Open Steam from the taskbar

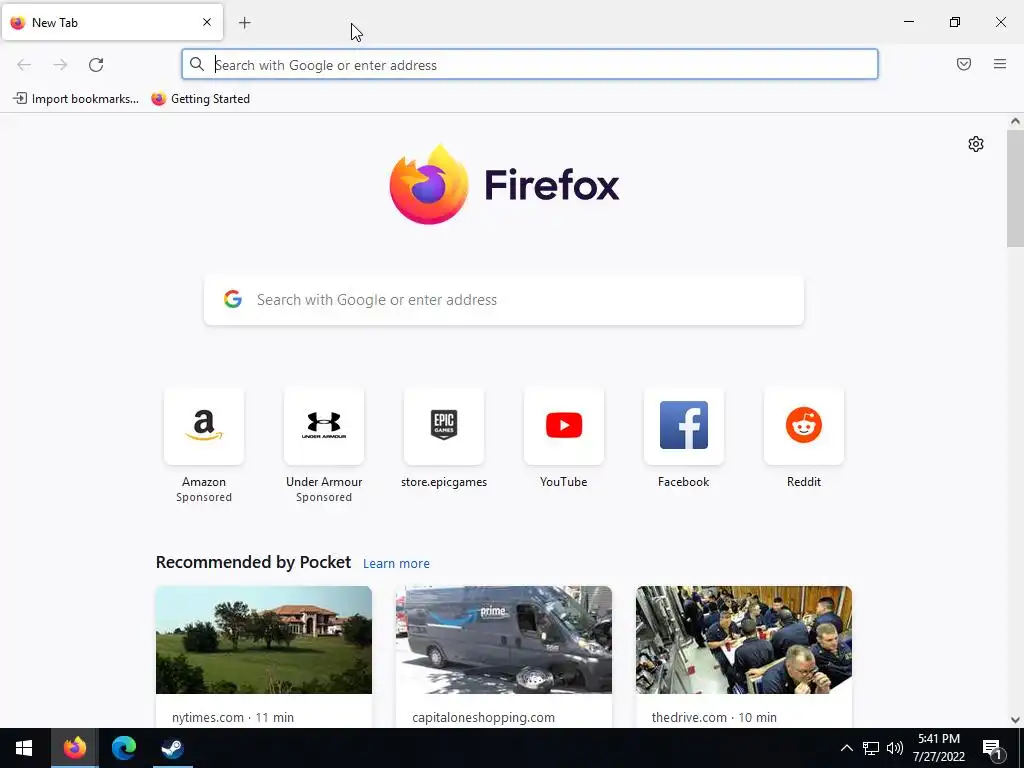(172, 748)
